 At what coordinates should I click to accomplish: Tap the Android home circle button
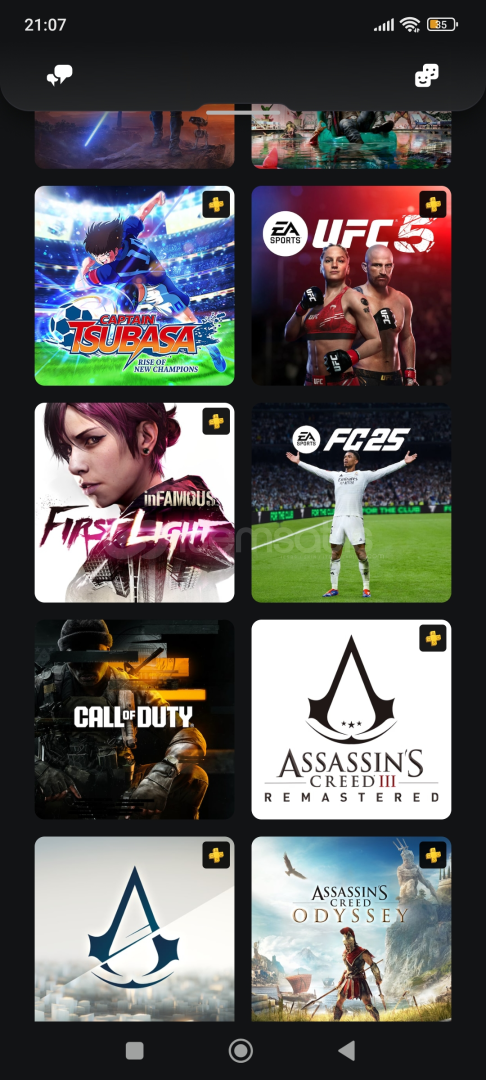[240, 1050]
